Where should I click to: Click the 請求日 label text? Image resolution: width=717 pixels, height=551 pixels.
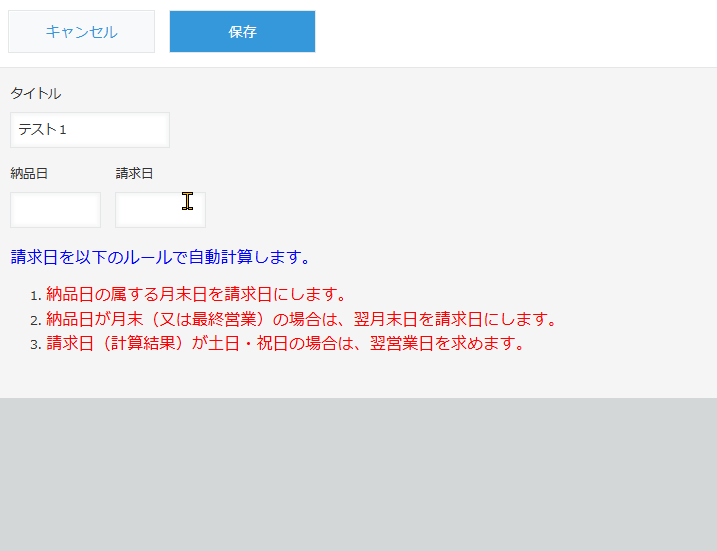[x=134, y=173]
